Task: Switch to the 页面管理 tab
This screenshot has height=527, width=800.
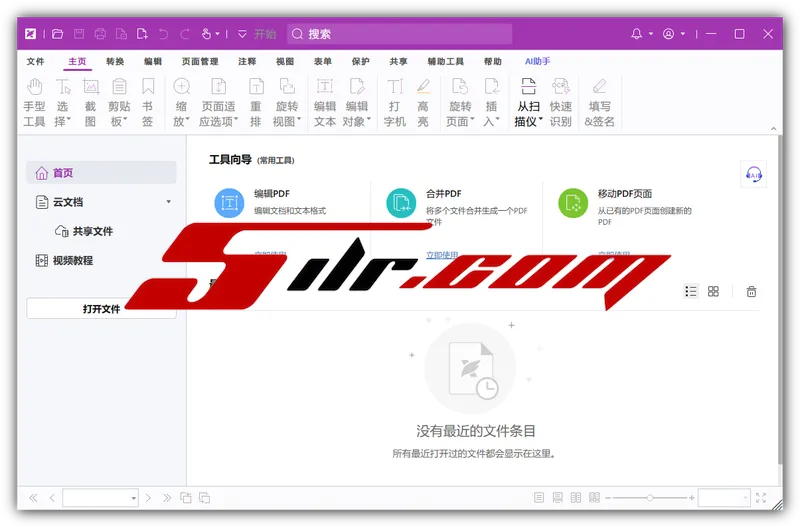Action: pyautogui.click(x=200, y=61)
